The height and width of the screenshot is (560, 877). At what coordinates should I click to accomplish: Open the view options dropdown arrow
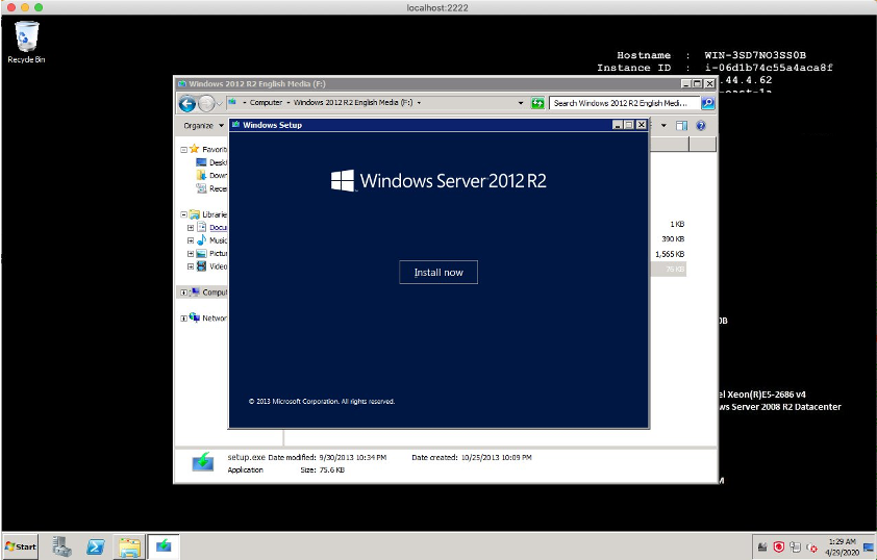click(664, 125)
